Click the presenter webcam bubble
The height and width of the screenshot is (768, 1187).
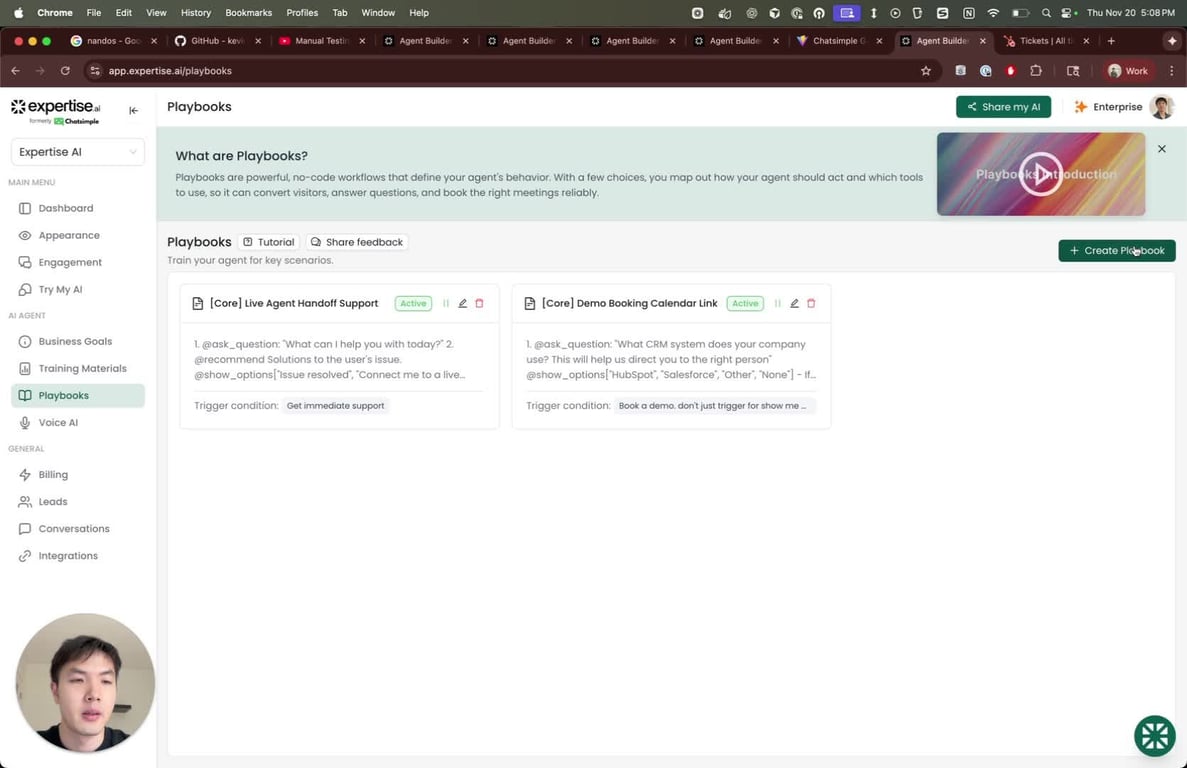point(85,682)
